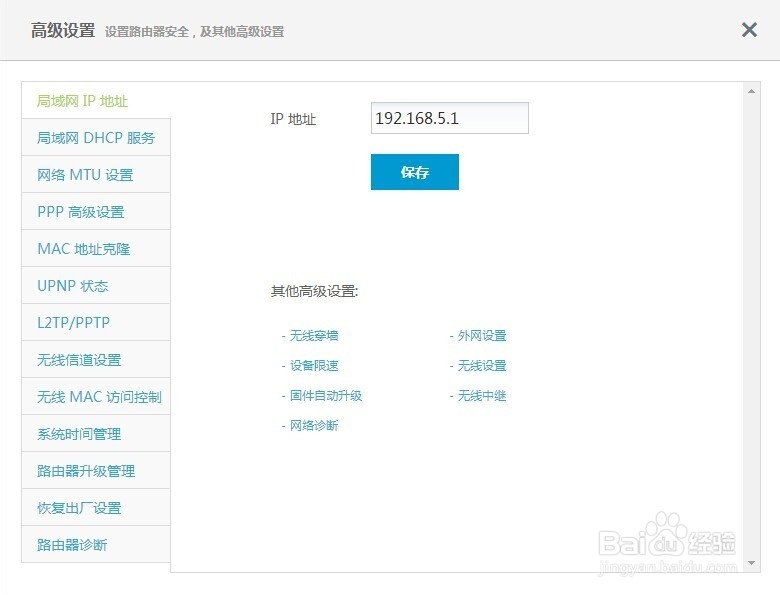Open the 网络诊断 link
Viewport: 780px width, 595px height.
314,425
